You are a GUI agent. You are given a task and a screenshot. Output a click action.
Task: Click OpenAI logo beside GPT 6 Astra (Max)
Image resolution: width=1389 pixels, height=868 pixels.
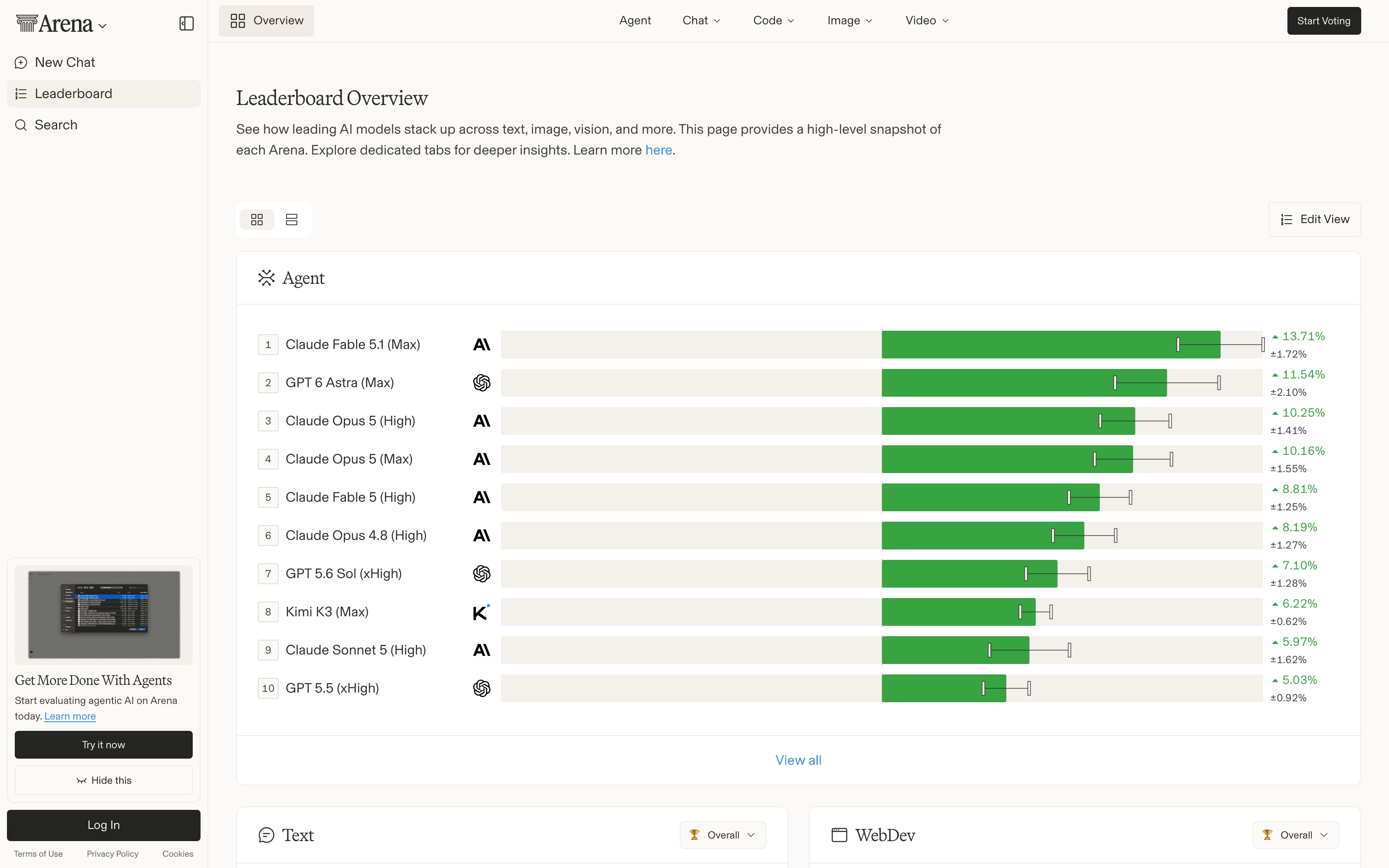[x=481, y=383]
